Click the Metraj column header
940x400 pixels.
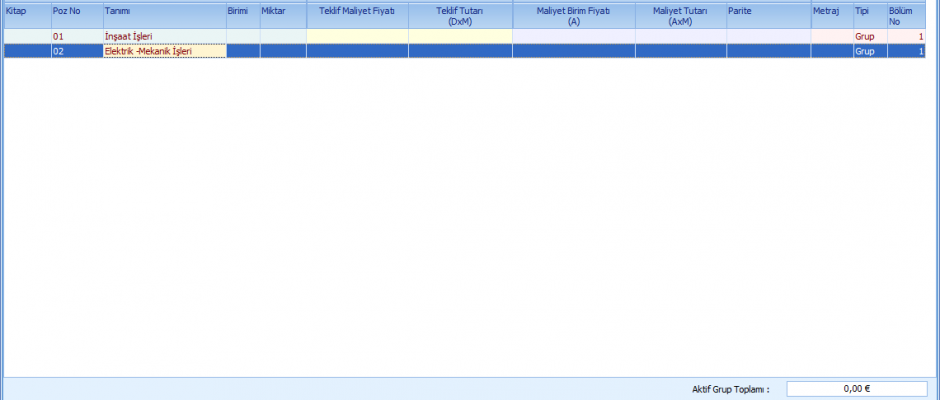[x=830, y=15]
